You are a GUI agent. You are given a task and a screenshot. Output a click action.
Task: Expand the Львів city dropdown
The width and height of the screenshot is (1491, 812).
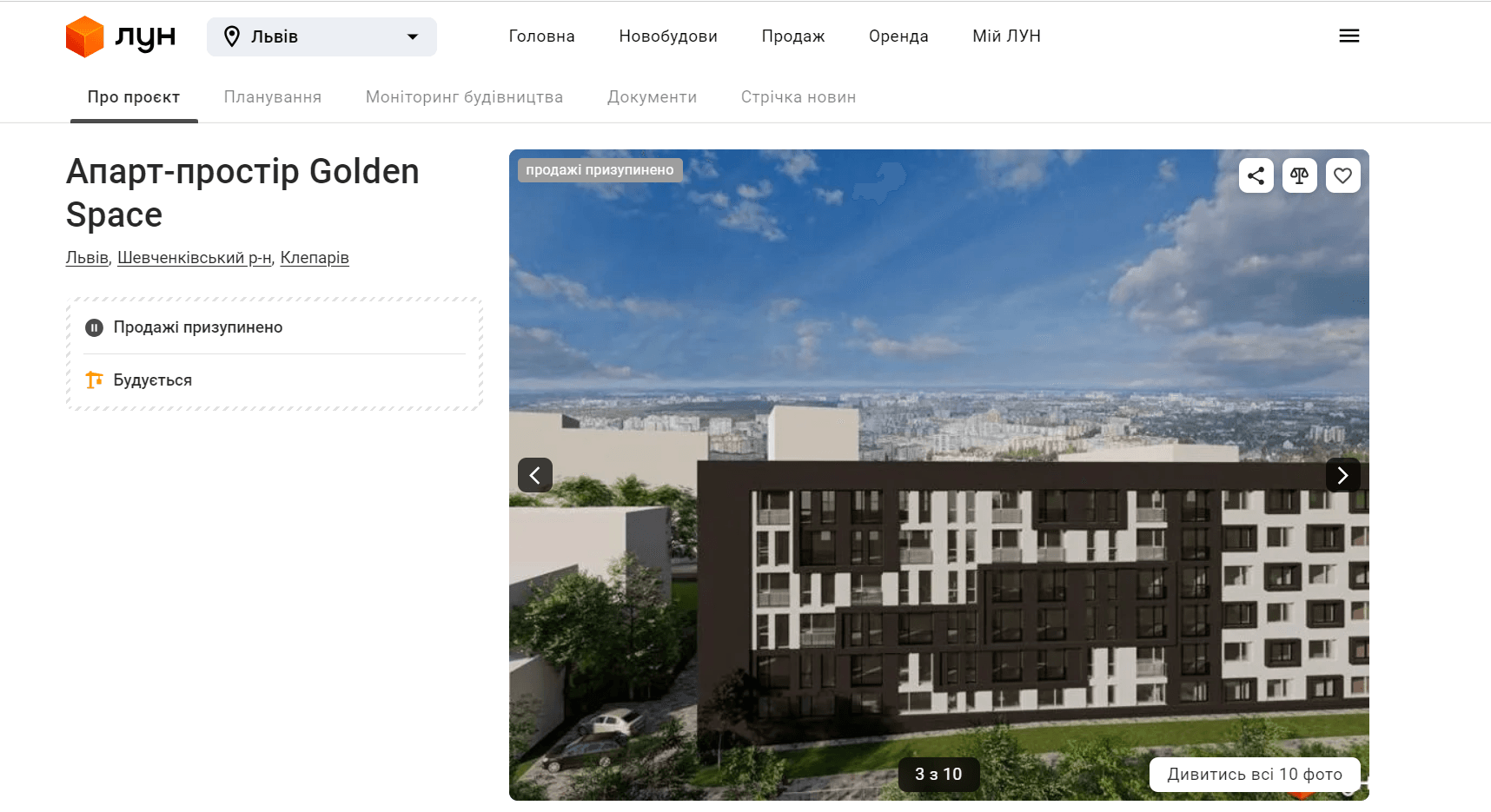412,36
